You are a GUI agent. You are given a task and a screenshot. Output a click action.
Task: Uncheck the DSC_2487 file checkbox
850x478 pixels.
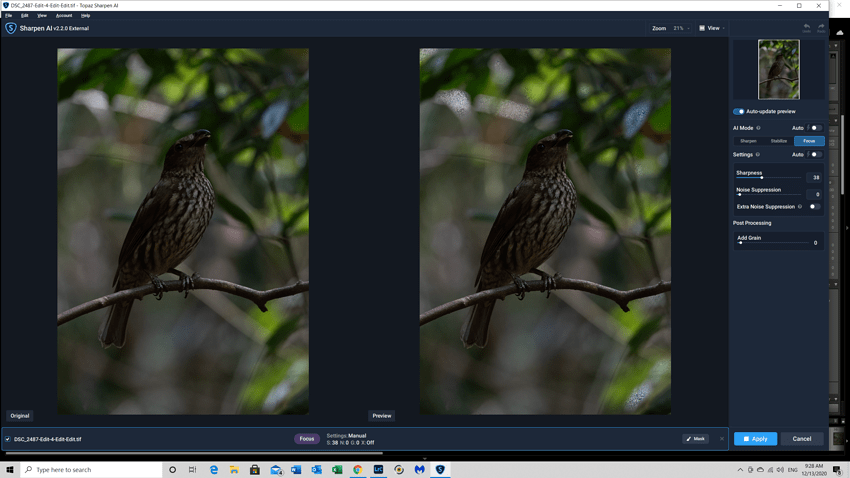[x=8, y=439]
